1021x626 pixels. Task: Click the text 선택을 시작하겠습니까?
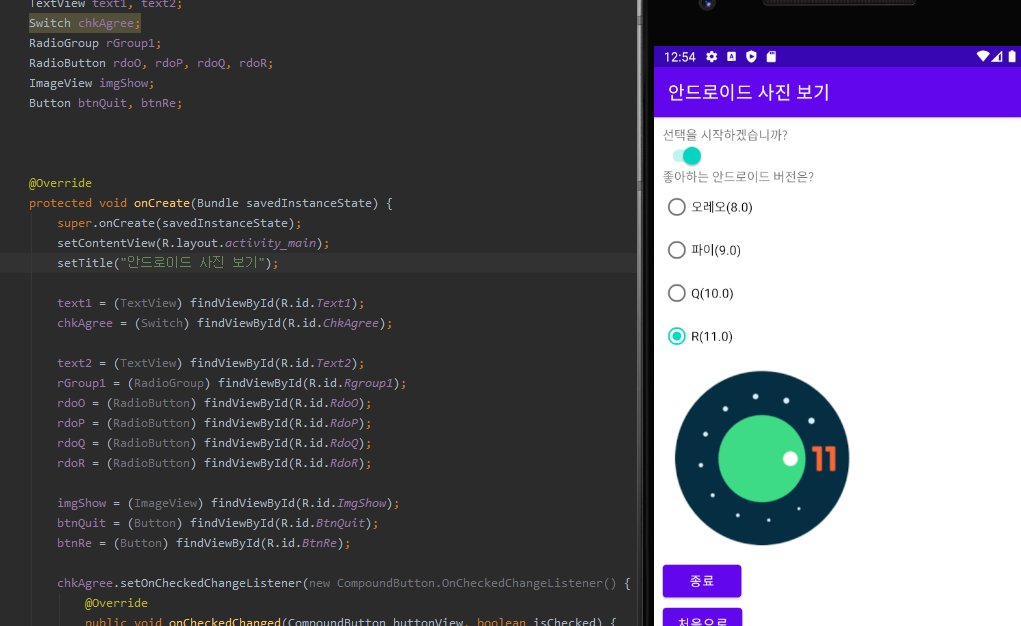[725, 135]
